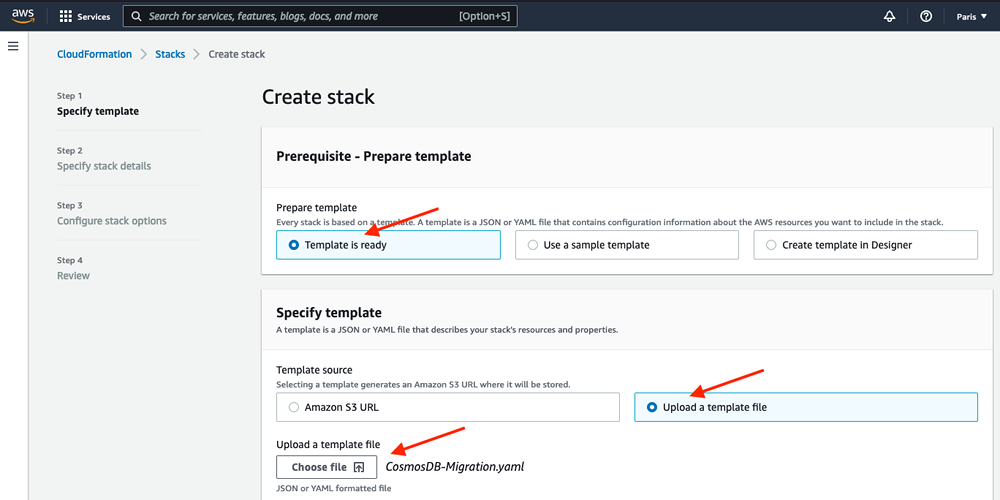Click the Choose file button
Image resolution: width=1000 pixels, height=500 pixels.
pyautogui.click(x=327, y=467)
